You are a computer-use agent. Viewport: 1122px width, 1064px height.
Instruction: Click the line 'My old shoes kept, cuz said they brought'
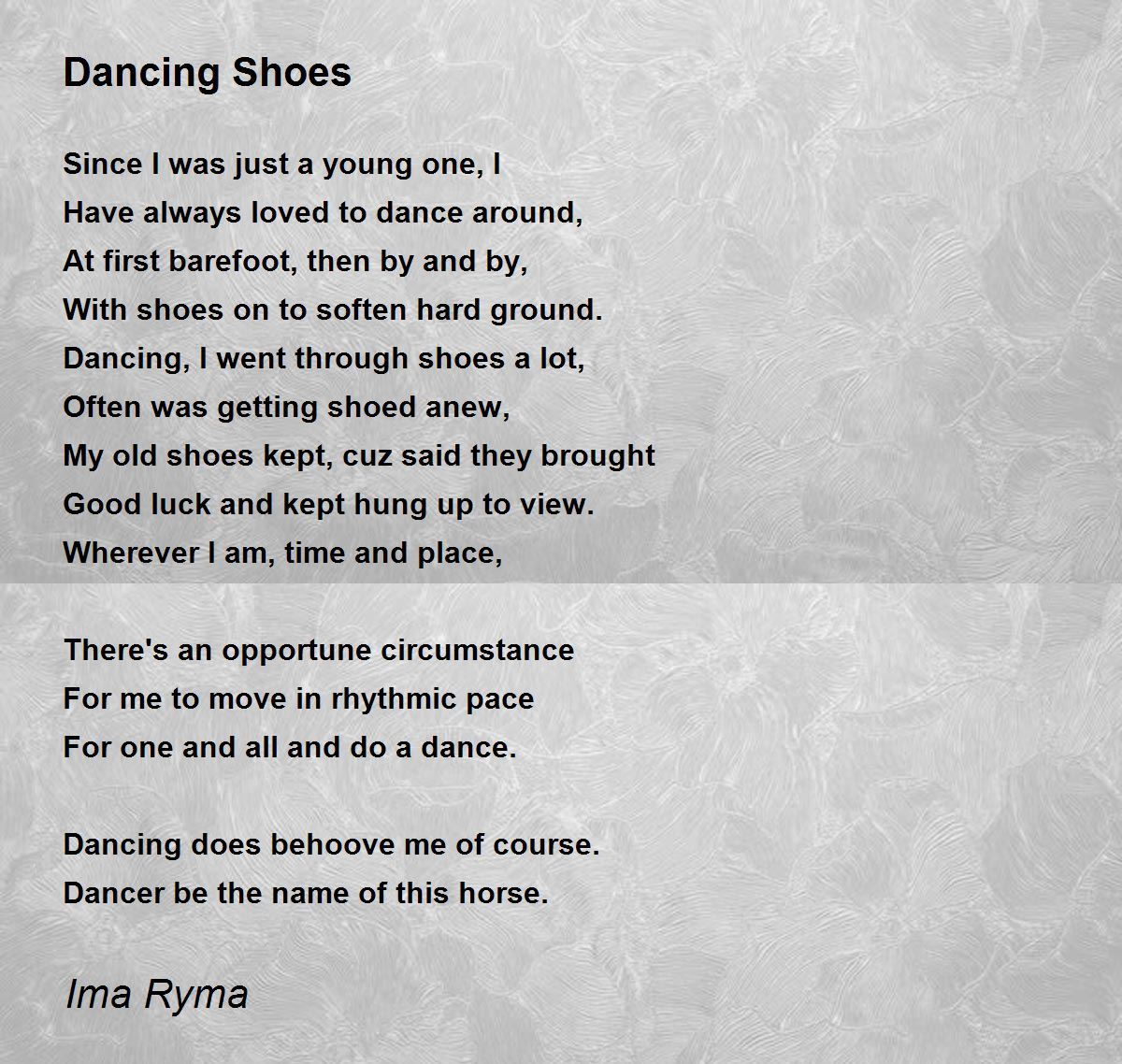click(359, 456)
